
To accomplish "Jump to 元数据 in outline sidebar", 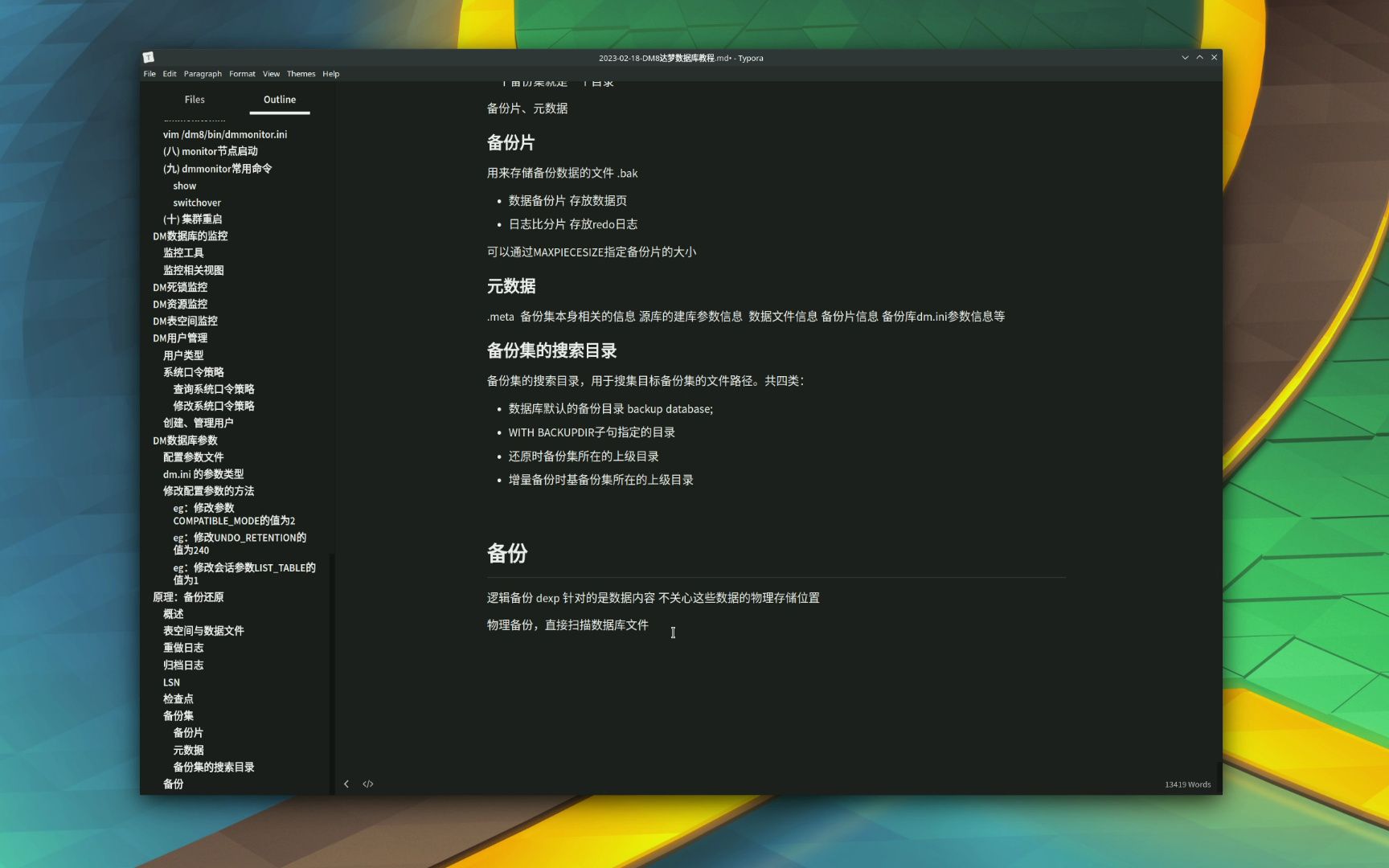I will [188, 750].
